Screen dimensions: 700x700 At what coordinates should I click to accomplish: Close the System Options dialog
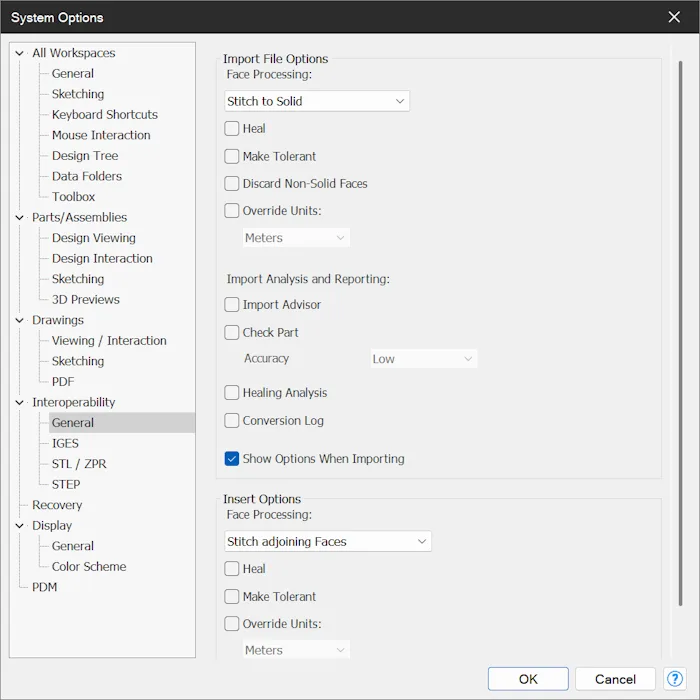[674, 17]
